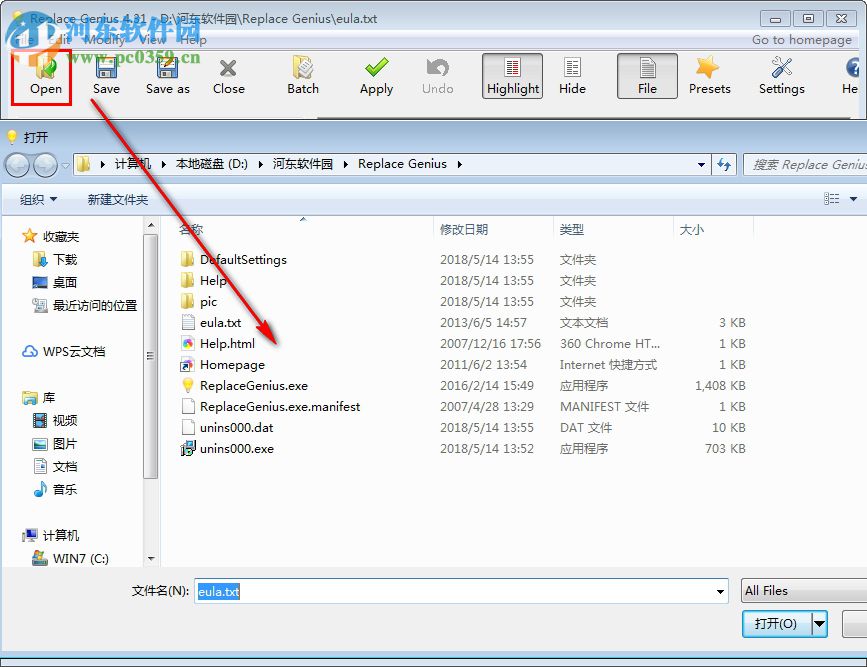
Task: Click the Save as toolbar icon
Action: click(168, 76)
